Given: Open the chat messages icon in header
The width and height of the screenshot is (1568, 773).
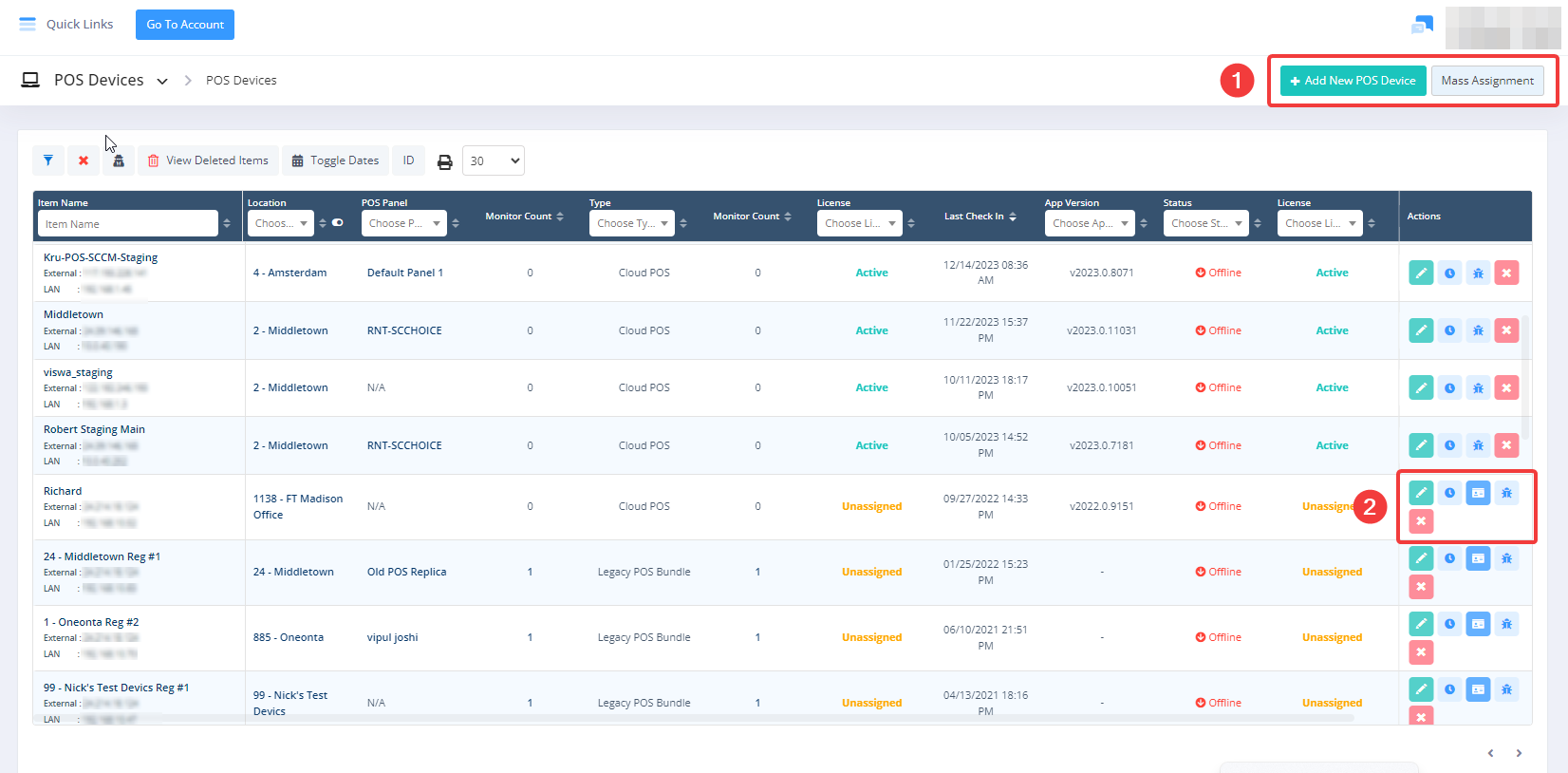Looking at the screenshot, I should coord(1422,25).
